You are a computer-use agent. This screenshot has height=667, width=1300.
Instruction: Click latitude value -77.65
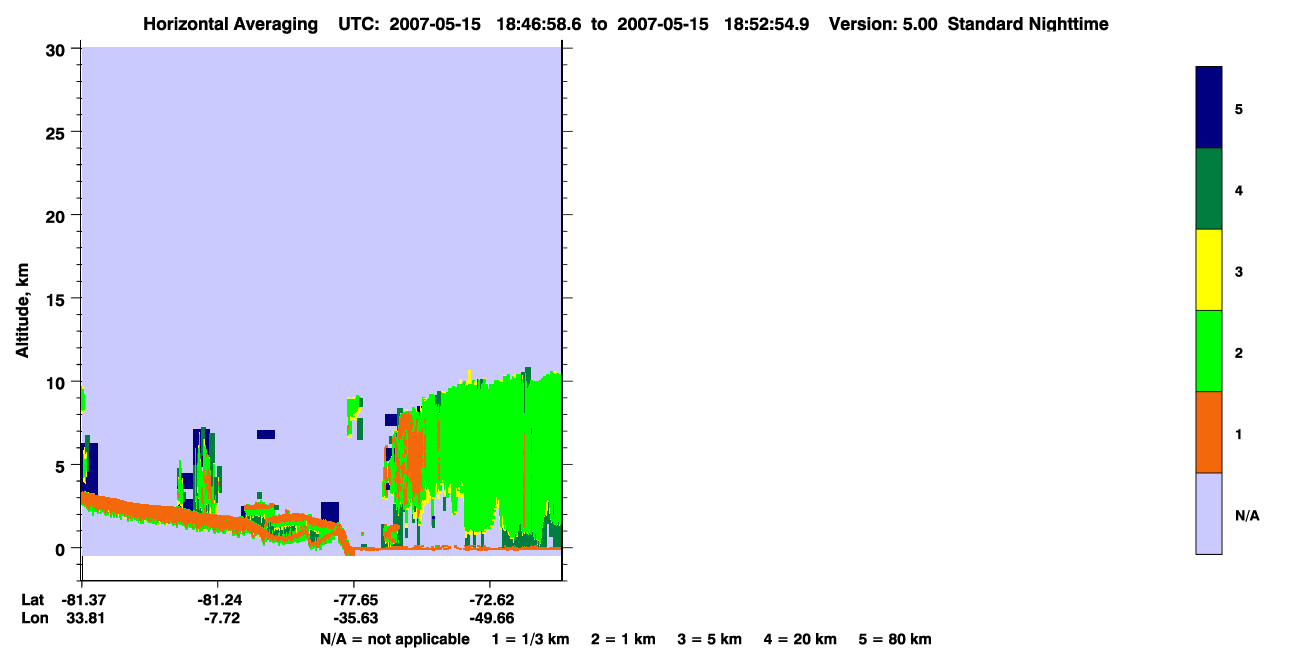point(354,600)
